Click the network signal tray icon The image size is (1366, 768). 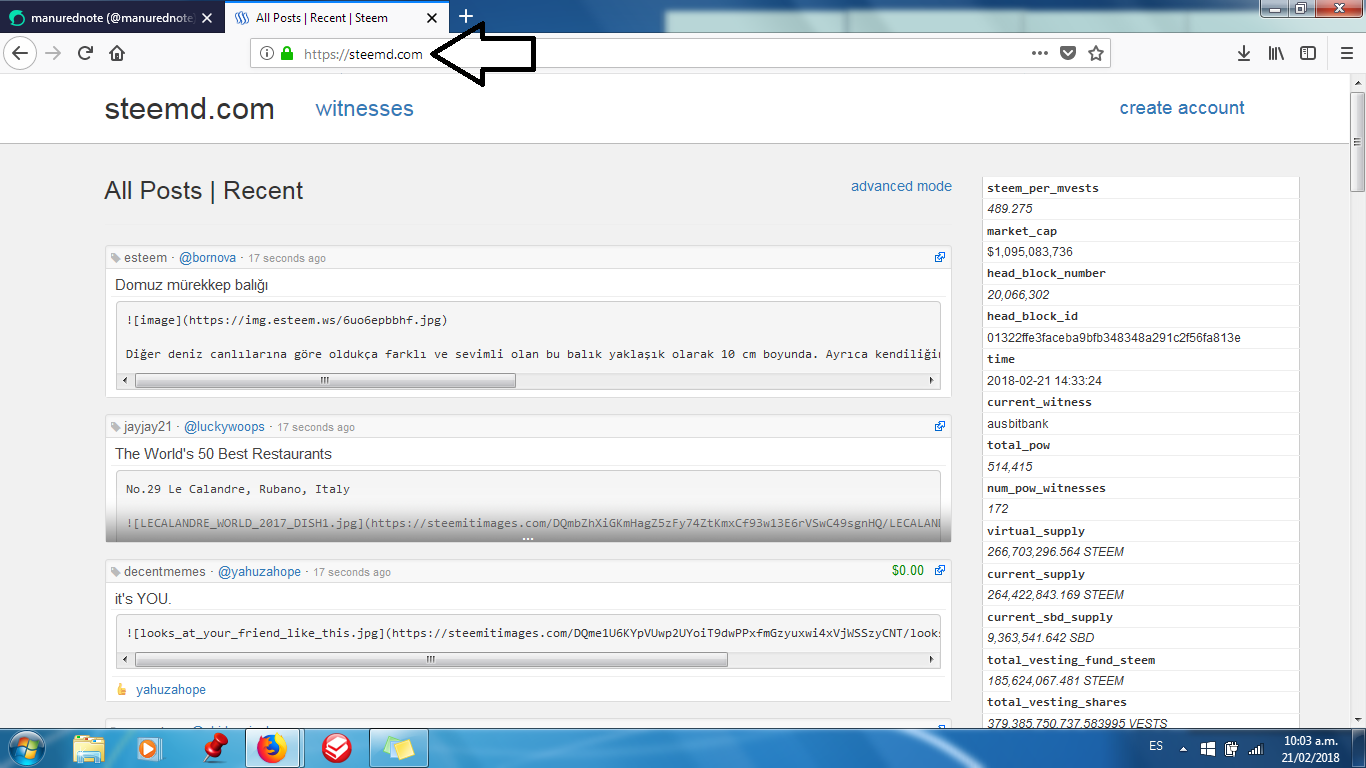[x=1256, y=748]
